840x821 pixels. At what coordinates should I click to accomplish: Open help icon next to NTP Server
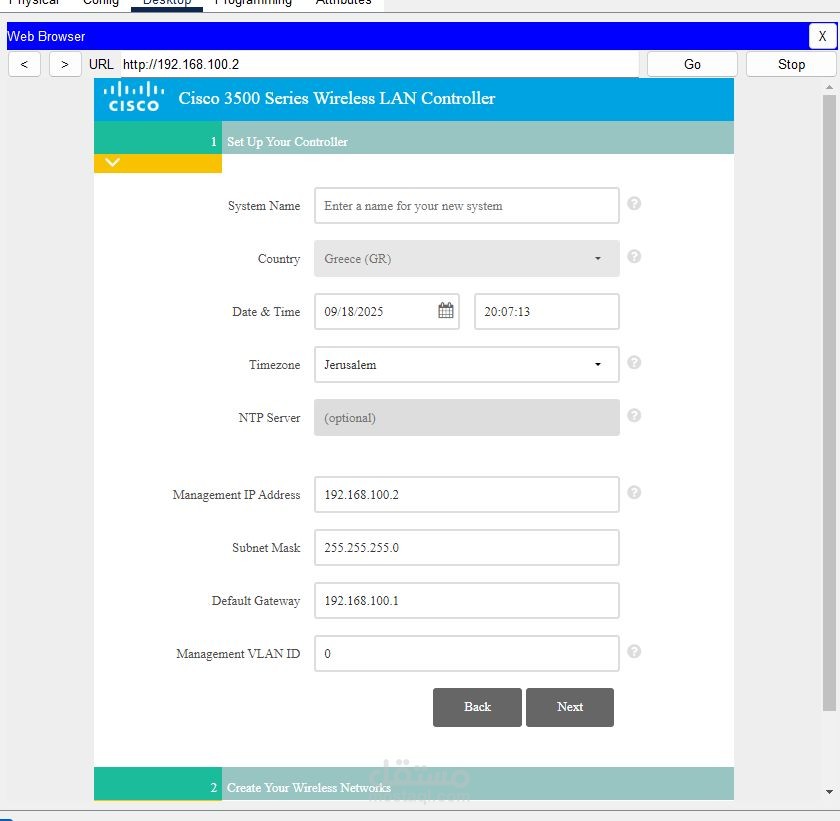[x=634, y=416]
